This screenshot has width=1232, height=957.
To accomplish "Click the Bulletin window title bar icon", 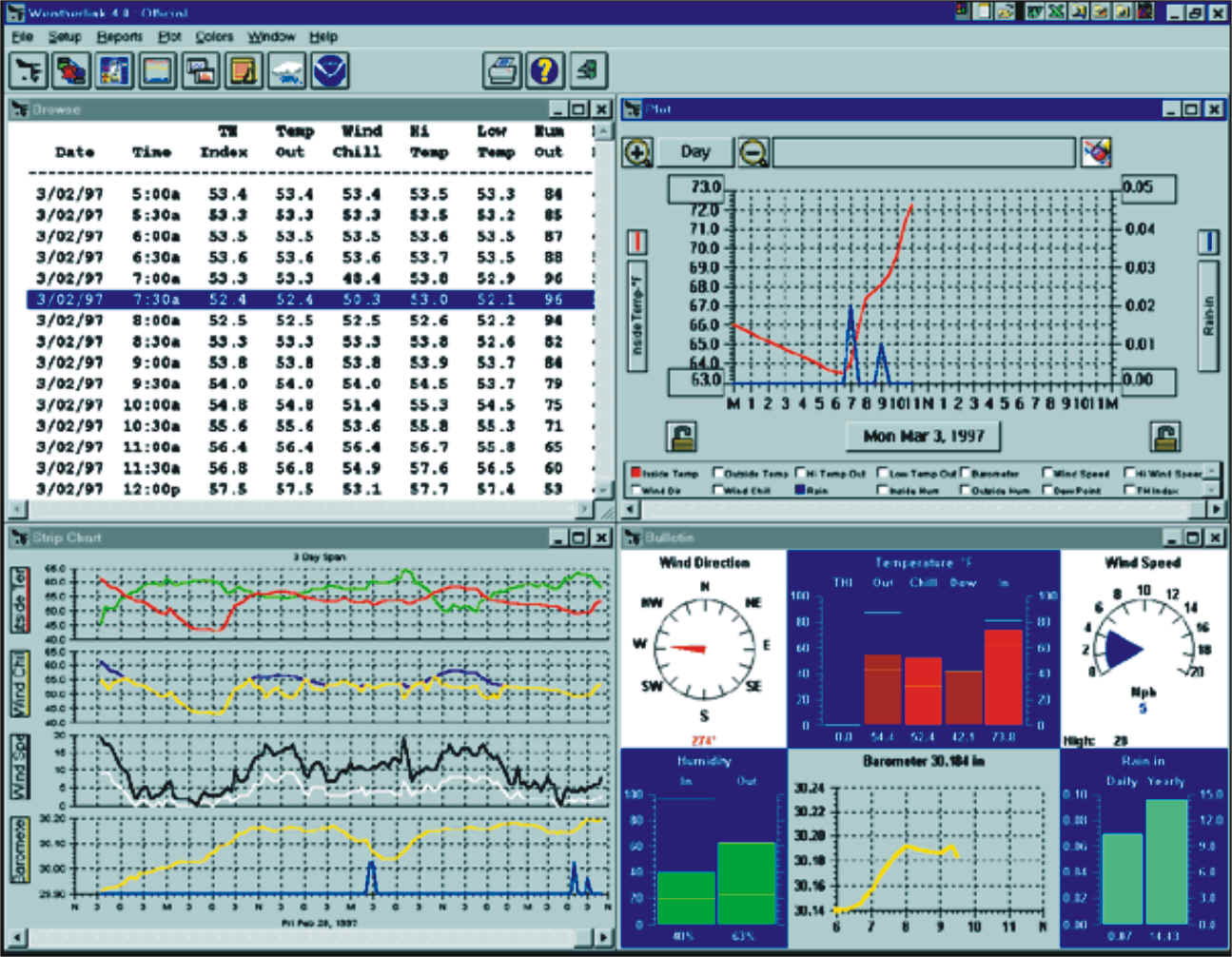I will pos(633,538).
